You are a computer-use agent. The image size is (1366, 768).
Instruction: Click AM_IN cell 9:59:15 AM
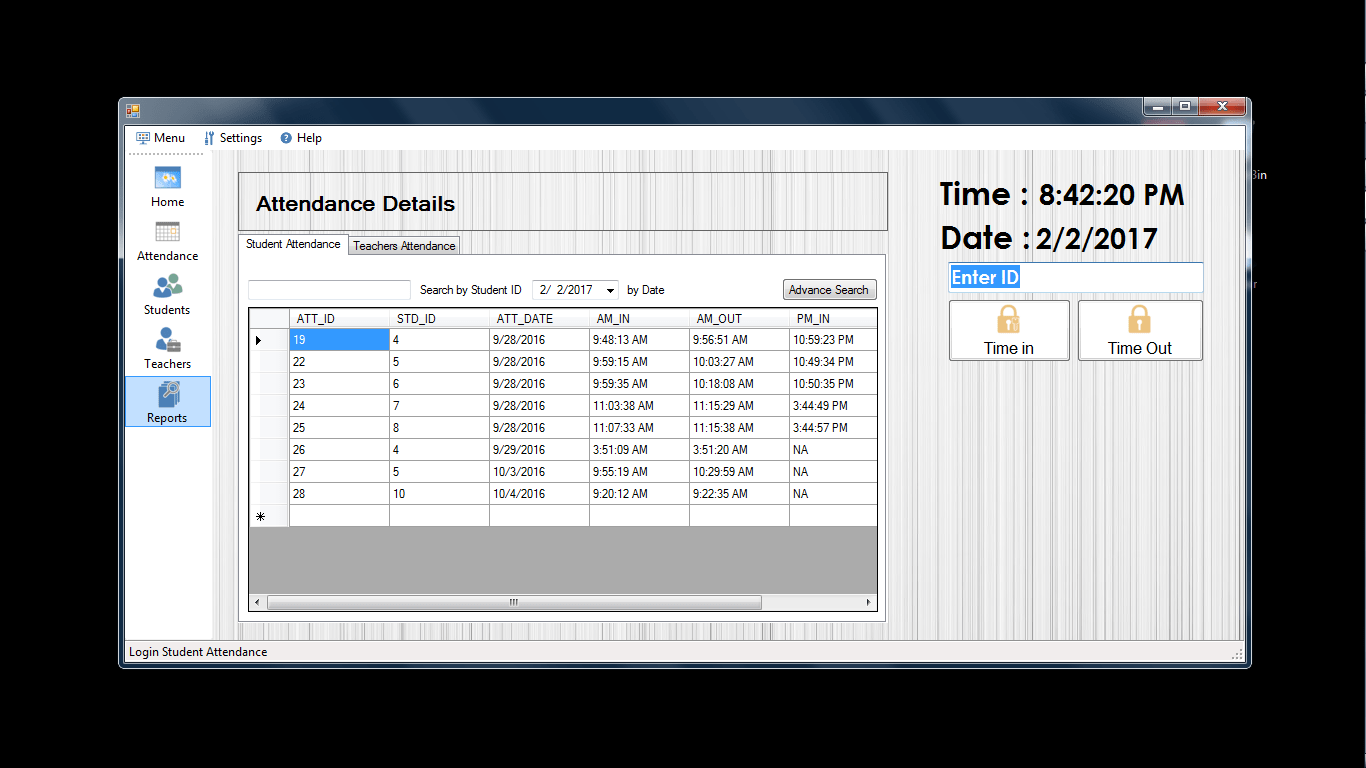click(x=639, y=362)
